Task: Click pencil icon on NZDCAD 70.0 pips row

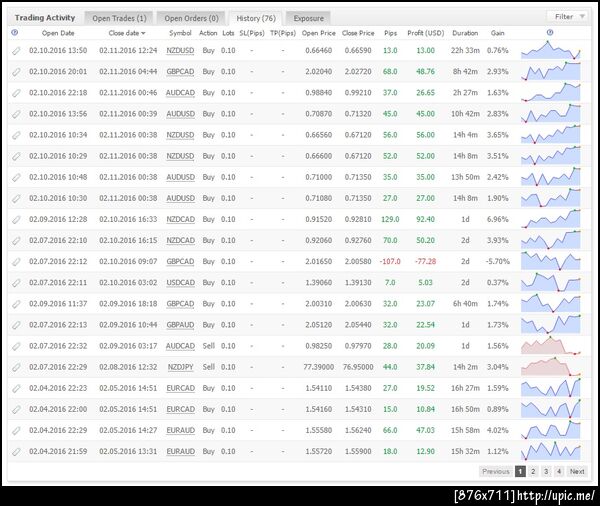Action: (x=16, y=240)
